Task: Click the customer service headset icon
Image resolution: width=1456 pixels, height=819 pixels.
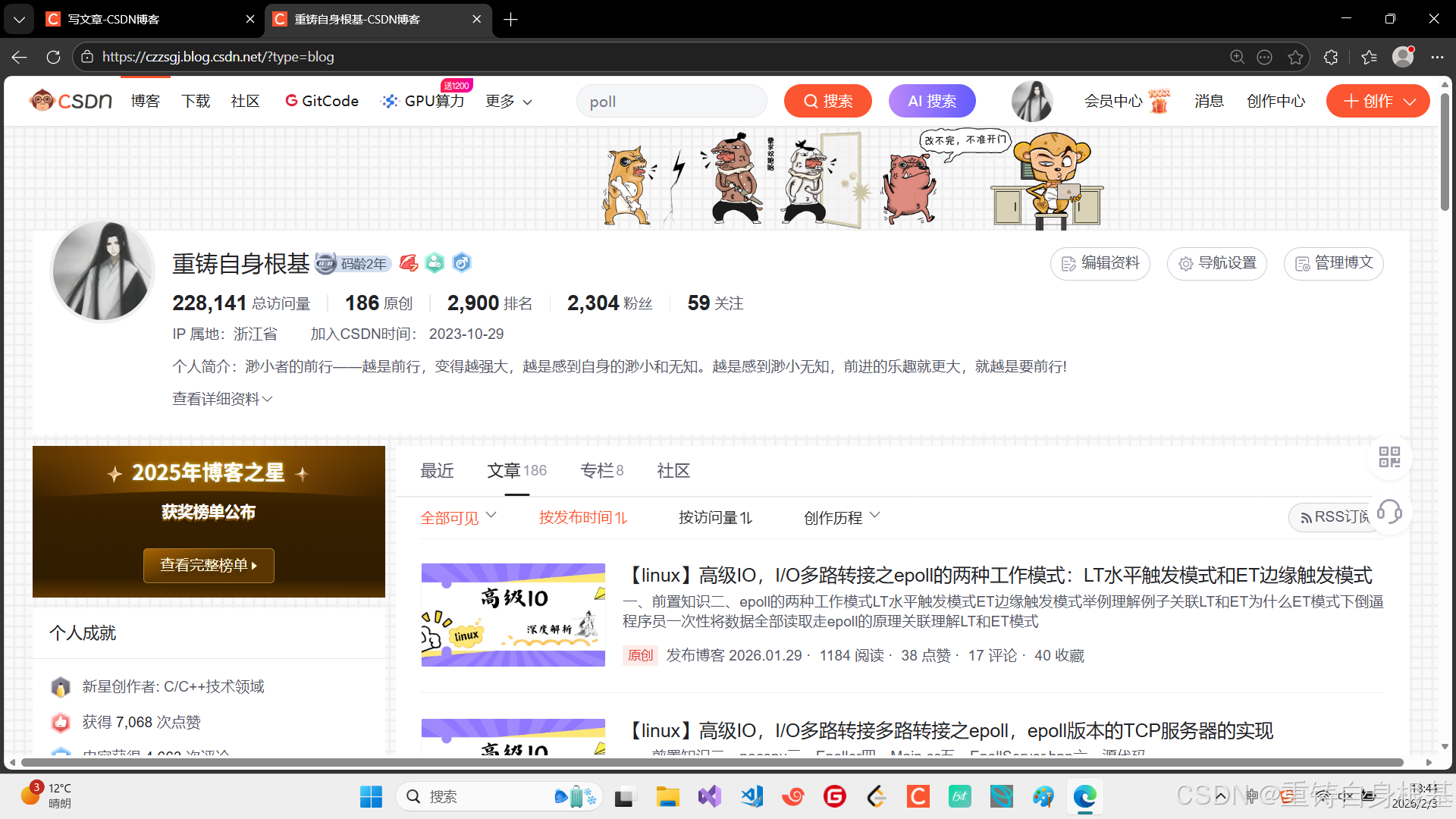Action: click(1390, 513)
